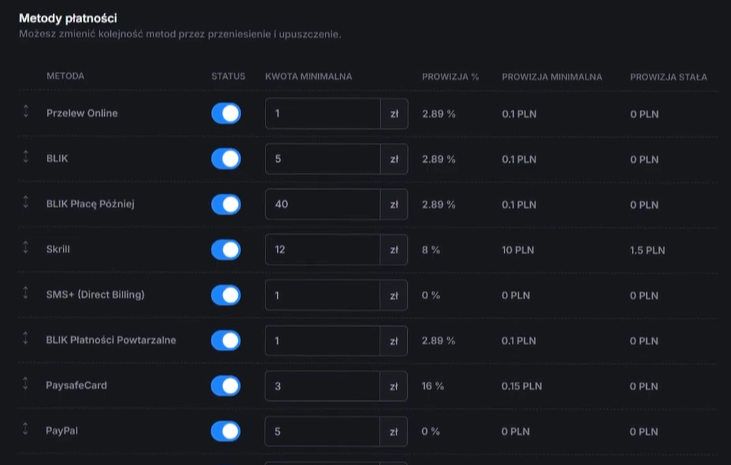
Task: Click the drag handle for BLIK Płatności Powtarzalne
Action: pos(26,338)
